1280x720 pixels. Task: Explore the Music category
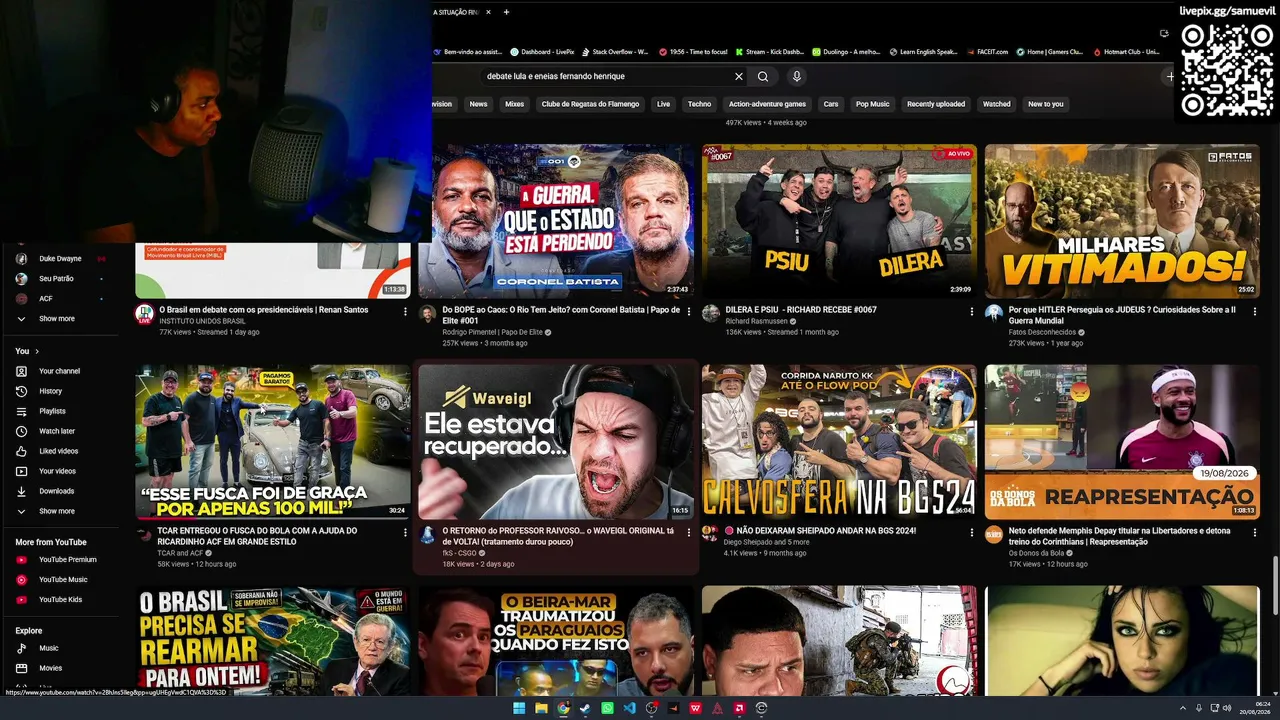click(x=59, y=648)
